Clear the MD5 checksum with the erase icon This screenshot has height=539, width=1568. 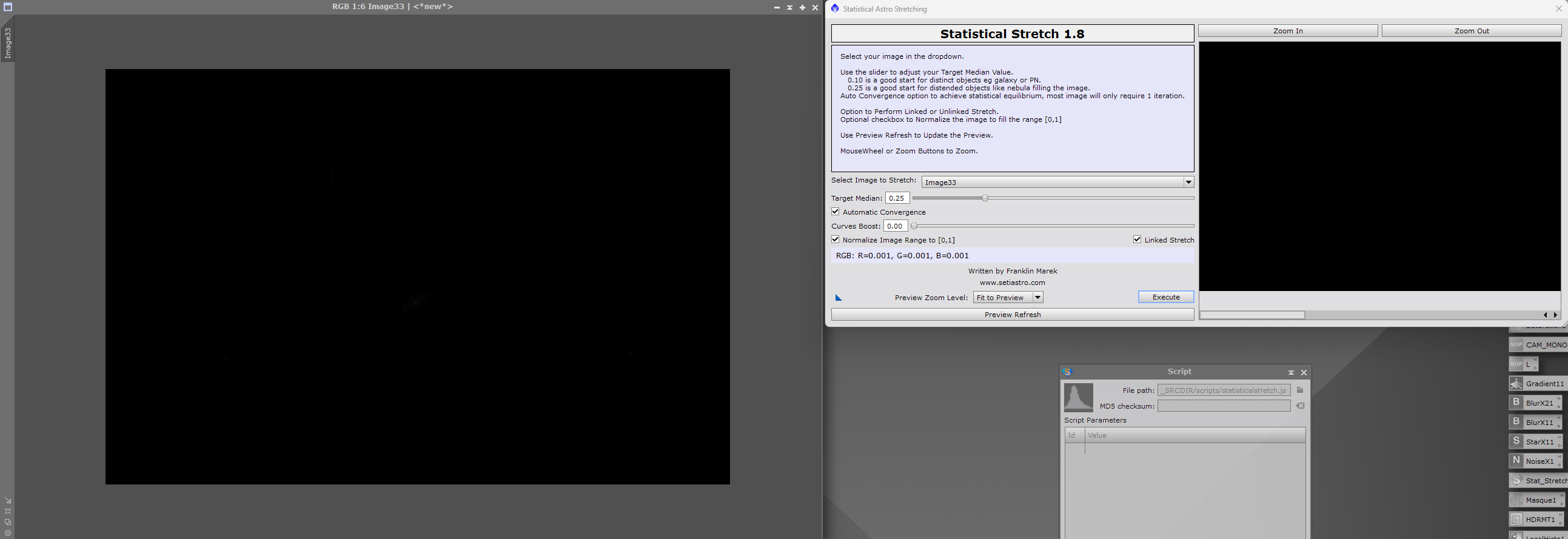click(1299, 406)
